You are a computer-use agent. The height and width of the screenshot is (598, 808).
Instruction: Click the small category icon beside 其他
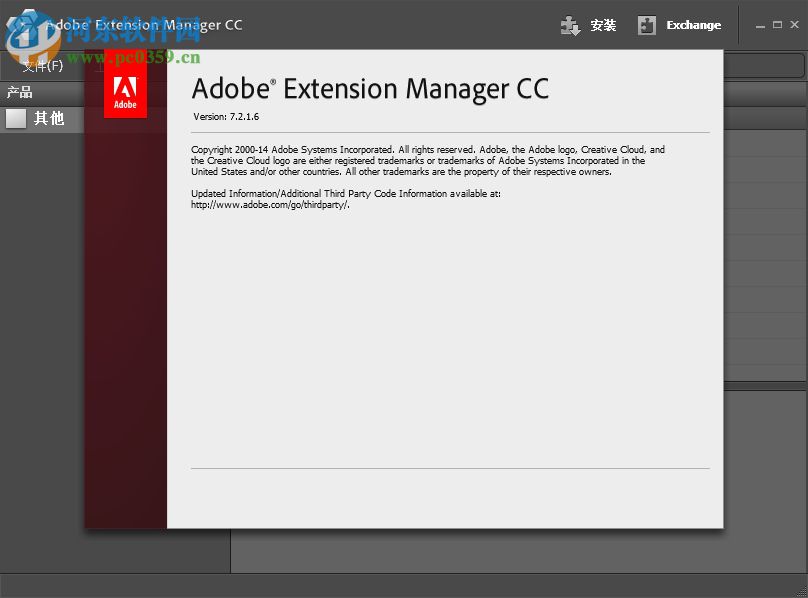point(16,118)
